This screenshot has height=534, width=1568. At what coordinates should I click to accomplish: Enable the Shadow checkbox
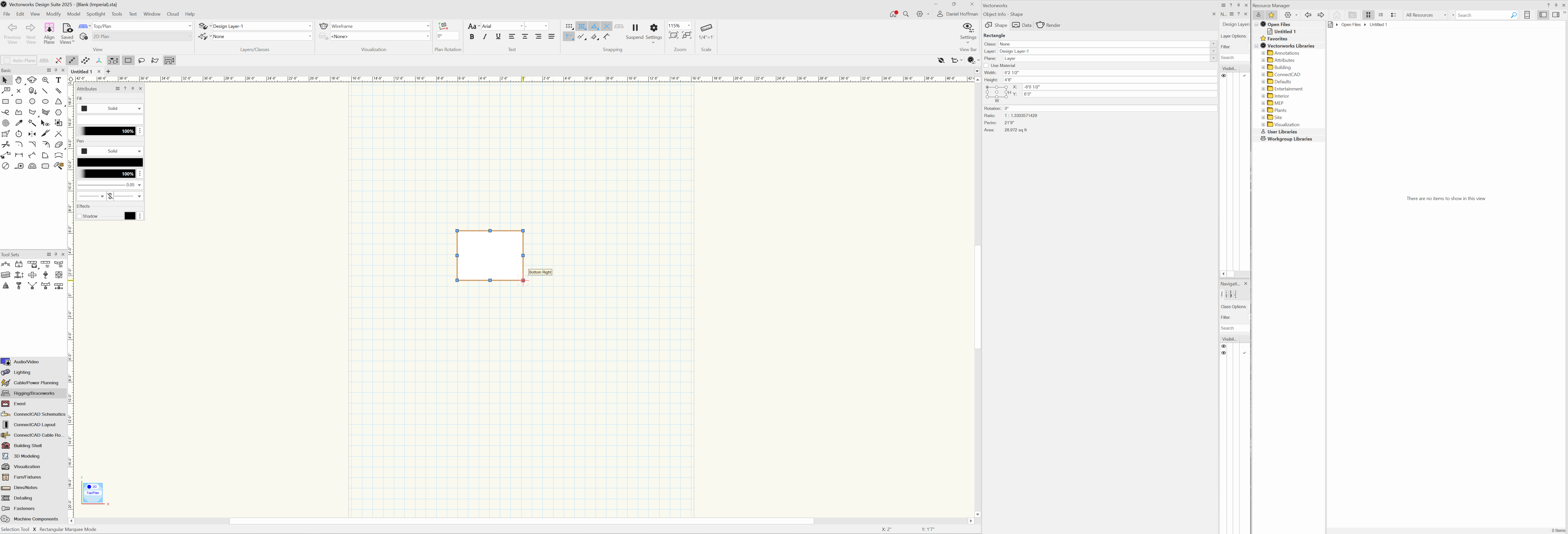(x=79, y=216)
